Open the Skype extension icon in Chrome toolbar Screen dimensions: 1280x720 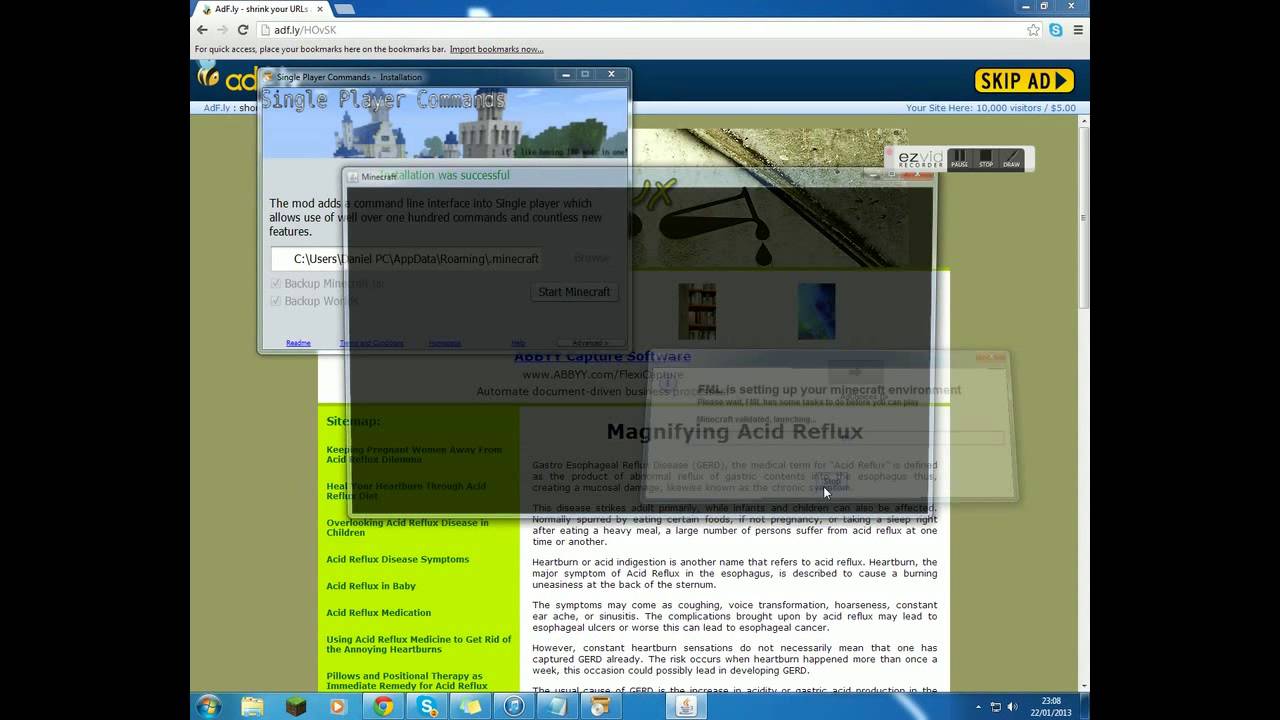[x=1056, y=30]
